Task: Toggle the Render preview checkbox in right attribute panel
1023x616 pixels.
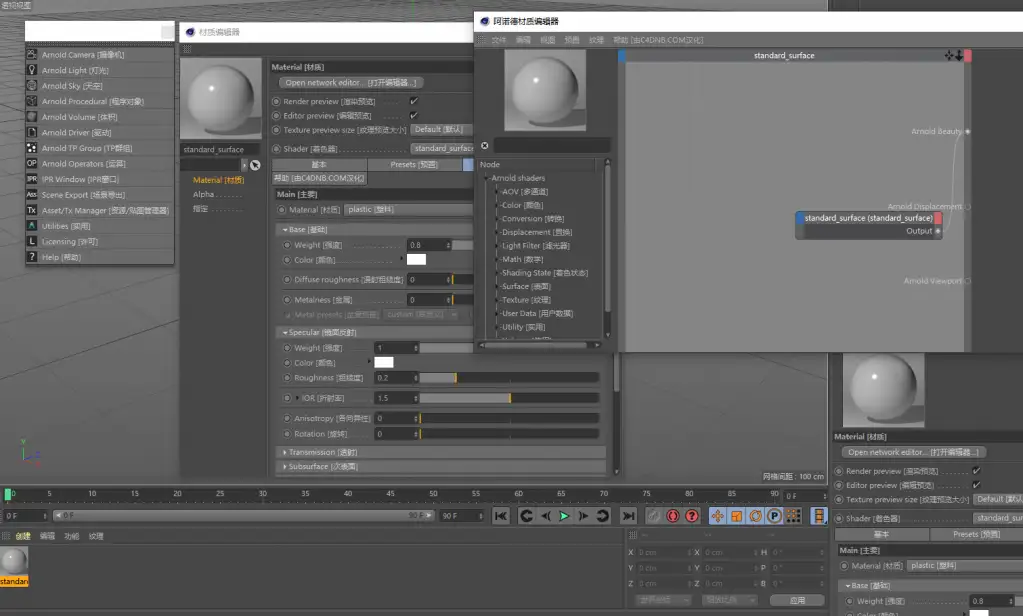Action: [977, 470]
